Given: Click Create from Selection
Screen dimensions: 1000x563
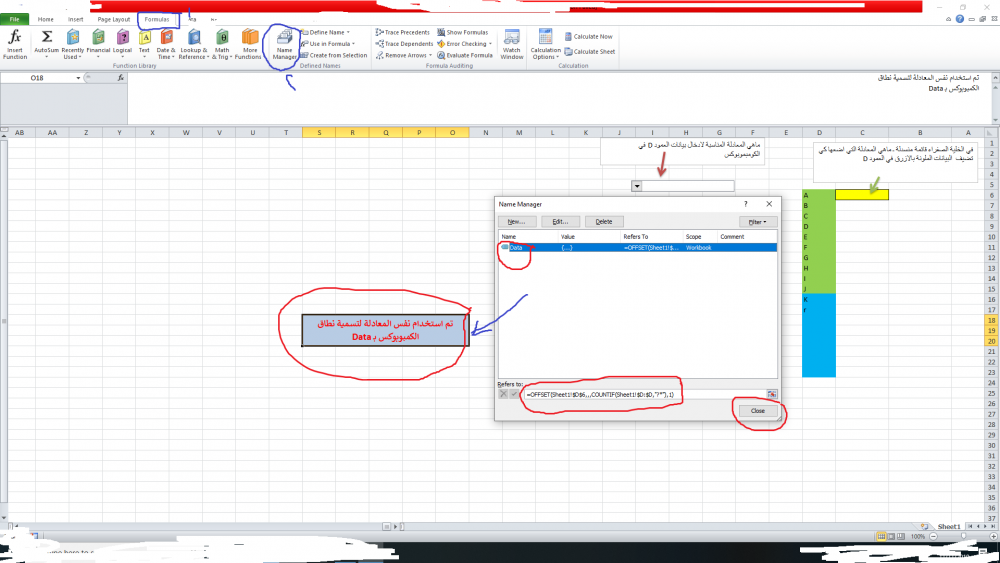Looking at the screenshot, I should pos(334,55).
